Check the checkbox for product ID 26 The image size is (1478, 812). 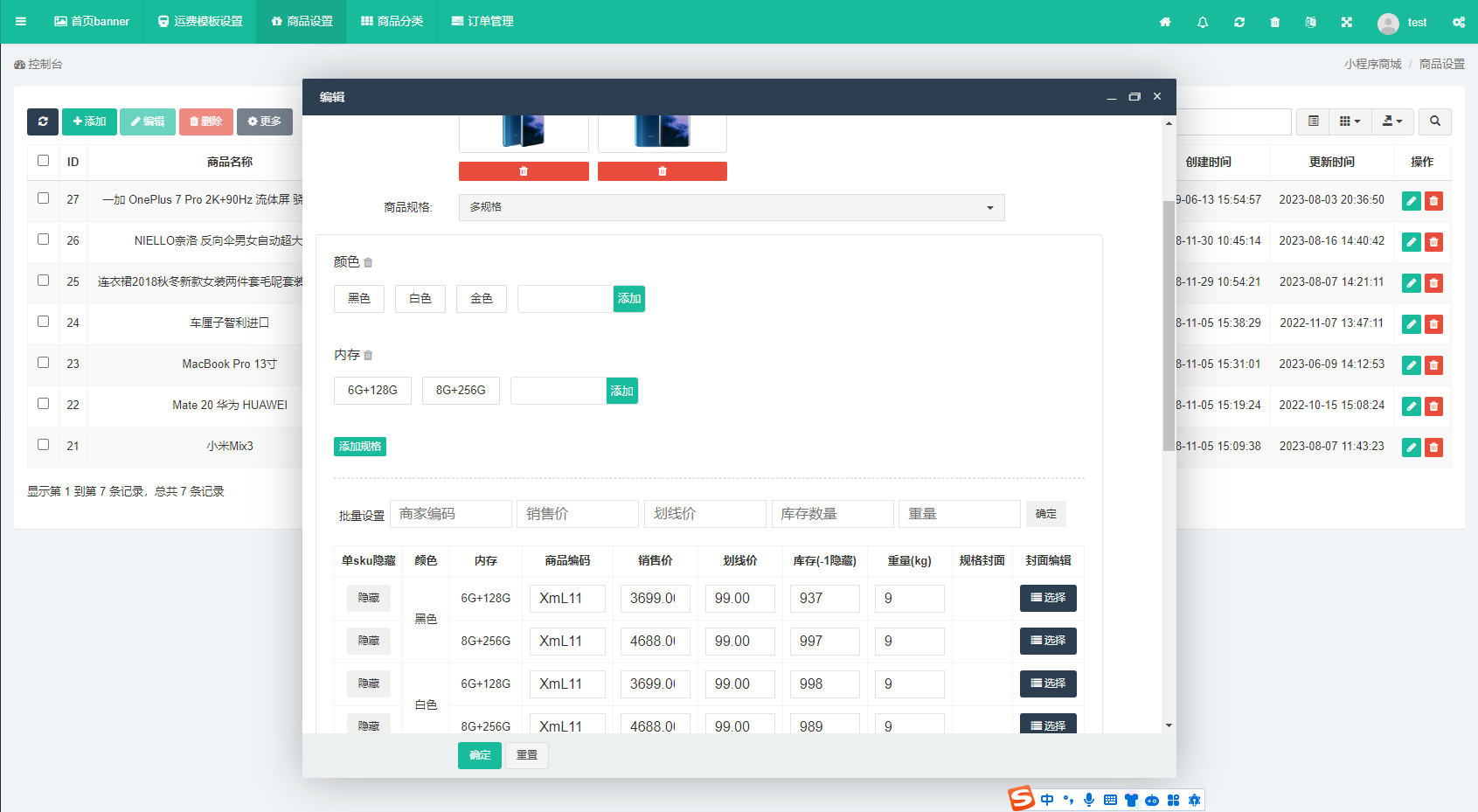click(x=43, y=239)
